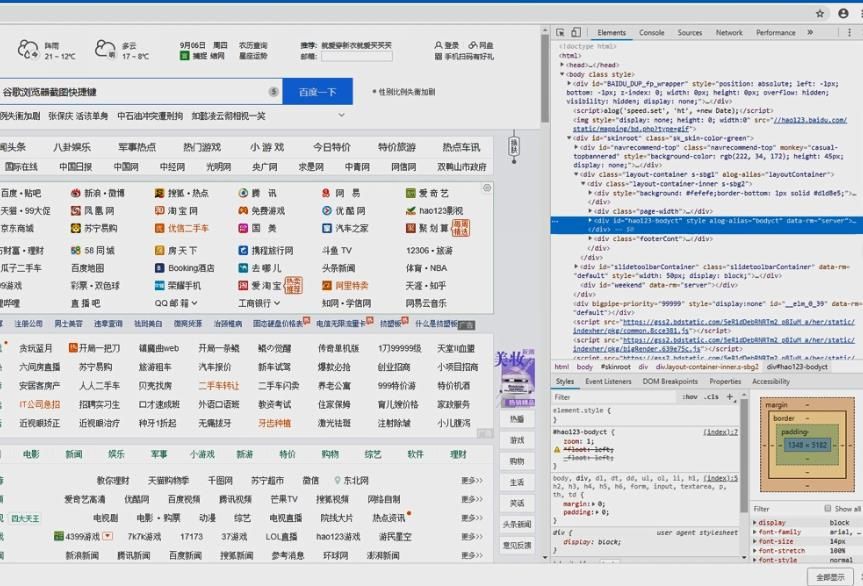Click the 登录 person icon

click(438, 44)
